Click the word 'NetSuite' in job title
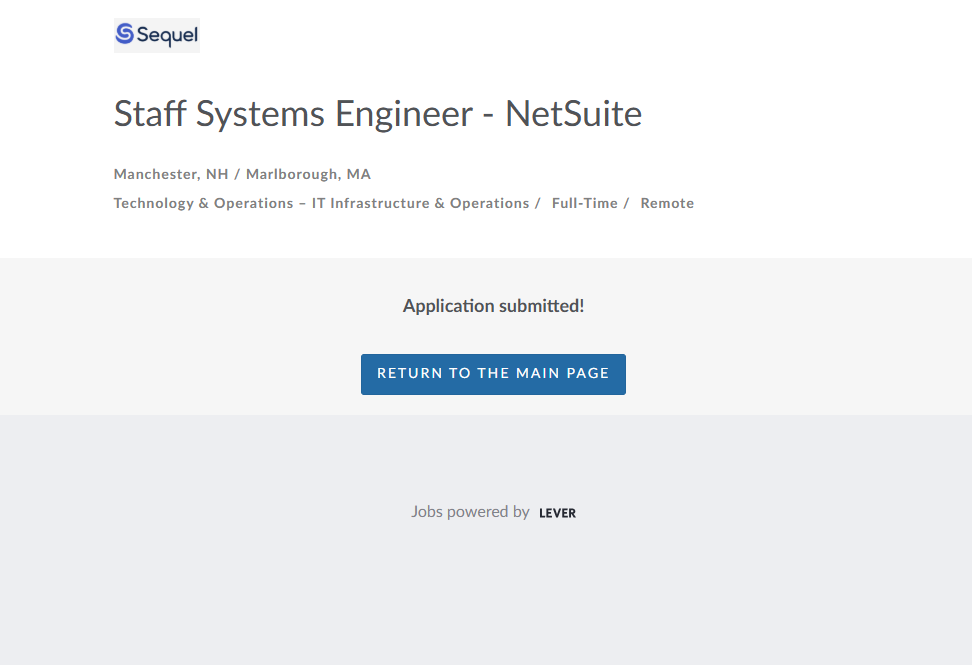Screen dimensions: 972x665 point(573,114)
